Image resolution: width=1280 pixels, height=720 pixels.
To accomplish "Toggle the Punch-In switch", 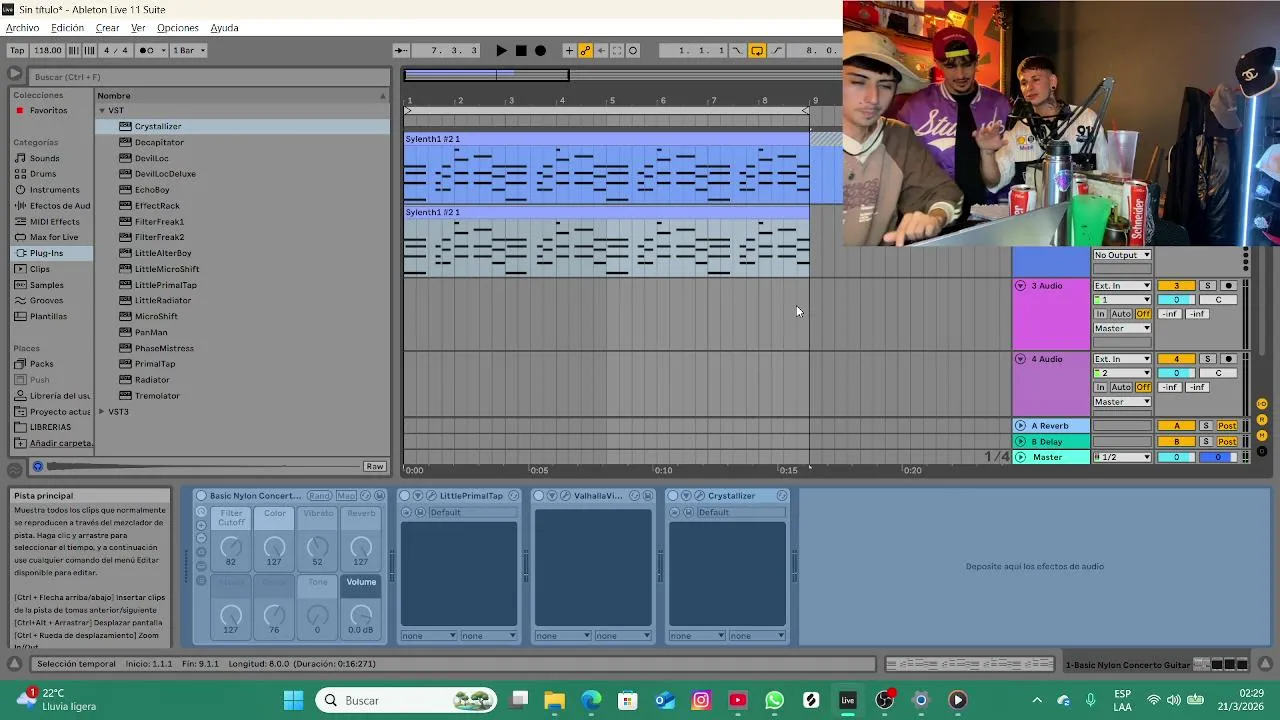I will click(738, 50).
